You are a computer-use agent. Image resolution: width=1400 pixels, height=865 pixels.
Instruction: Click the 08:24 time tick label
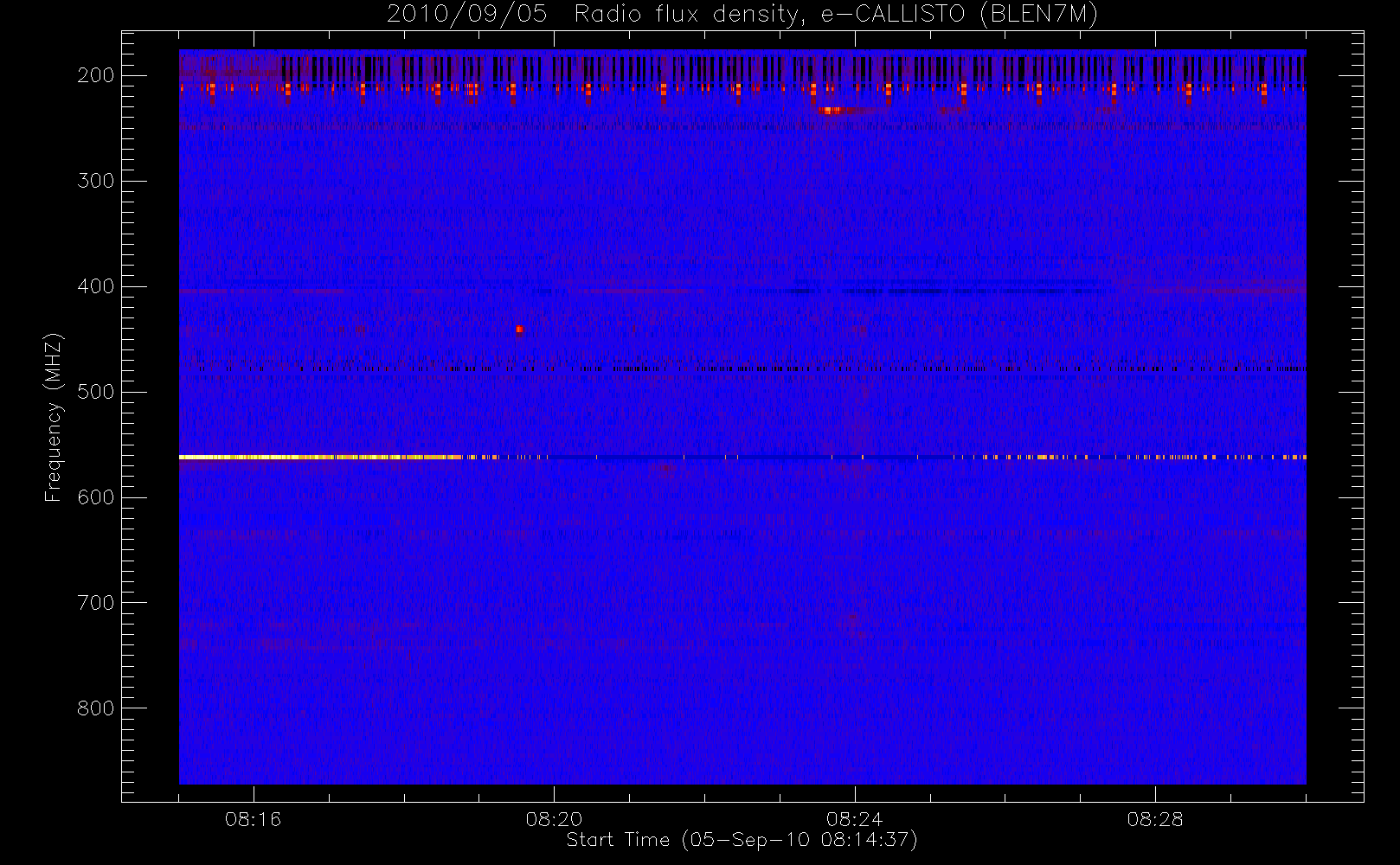pos(855,819)
